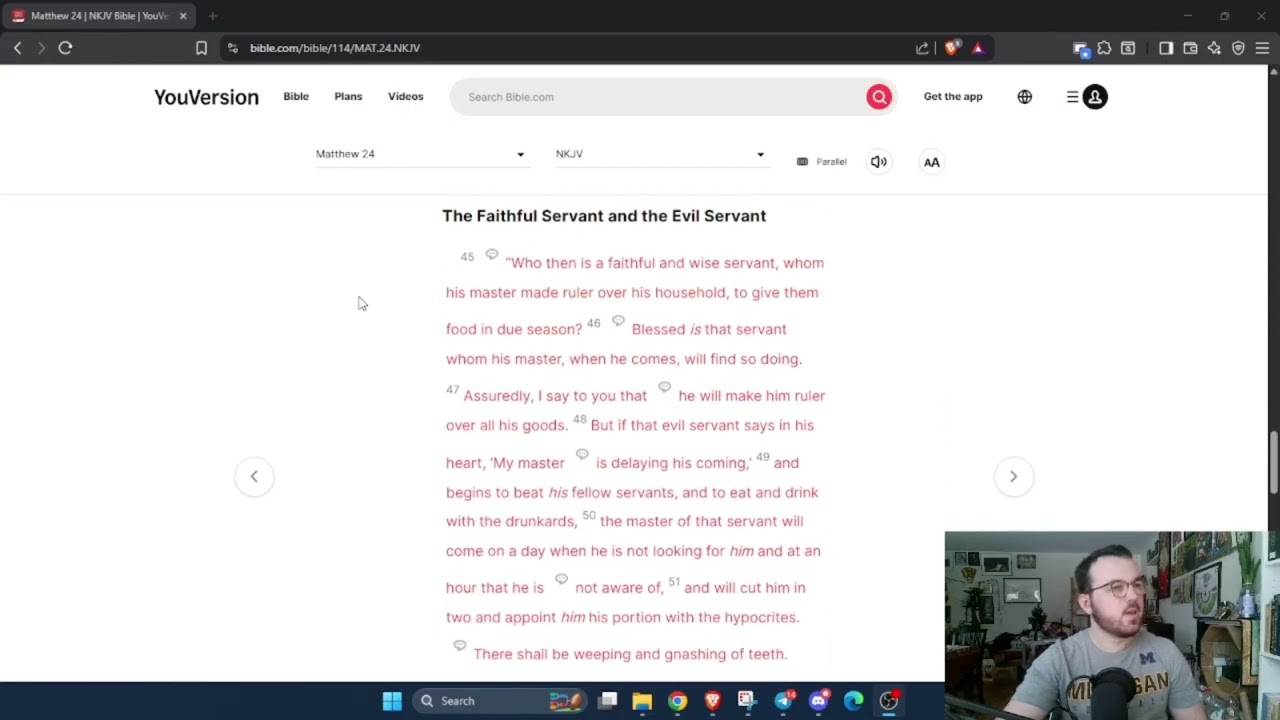Open Task View on the taskbar
The image size is (1280, 720).
[608, 701]
